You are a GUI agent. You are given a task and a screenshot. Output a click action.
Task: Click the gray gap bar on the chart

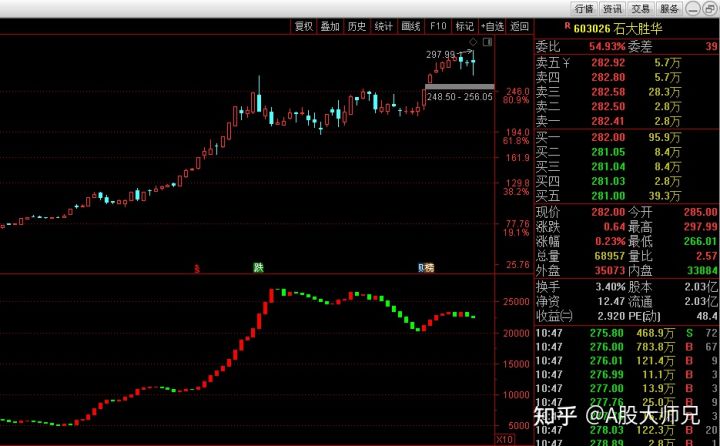(460, 86)
